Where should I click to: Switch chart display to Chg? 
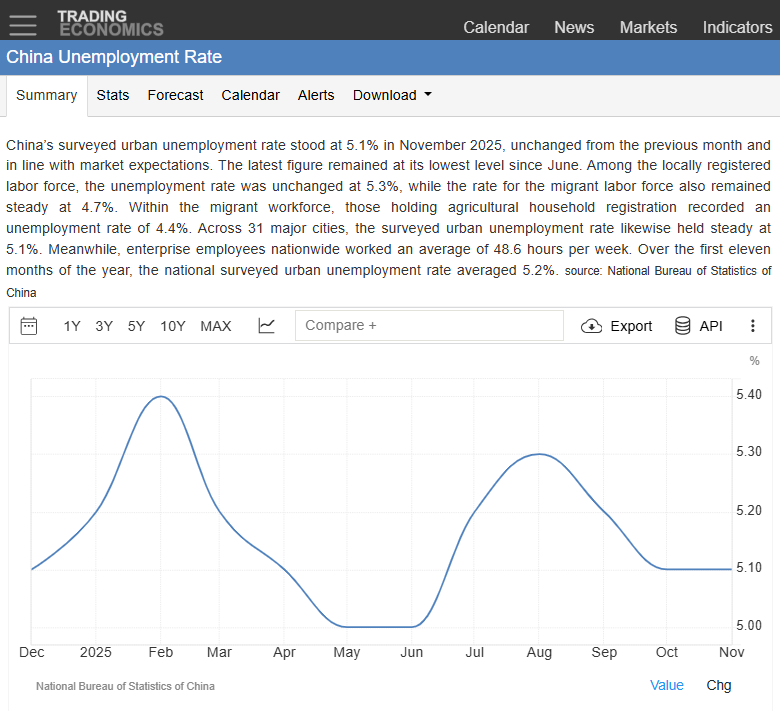point(719,685)
